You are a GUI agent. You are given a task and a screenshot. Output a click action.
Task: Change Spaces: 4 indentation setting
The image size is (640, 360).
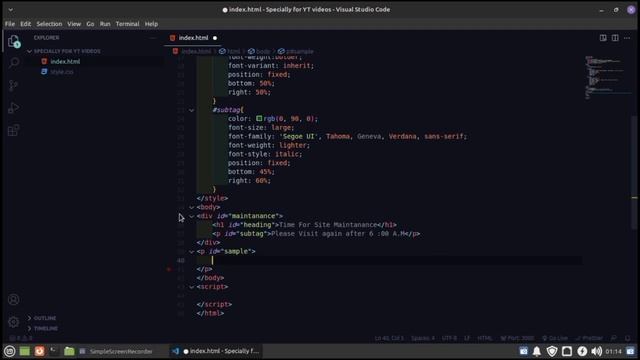click(x=423, y=338)
